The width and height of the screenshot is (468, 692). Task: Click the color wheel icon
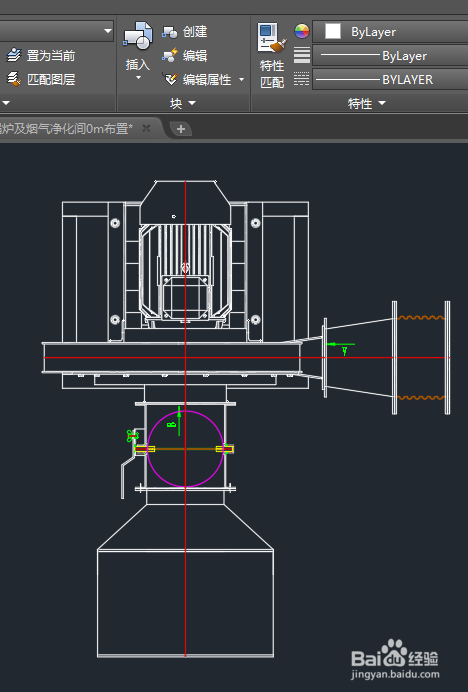(302, 31)
